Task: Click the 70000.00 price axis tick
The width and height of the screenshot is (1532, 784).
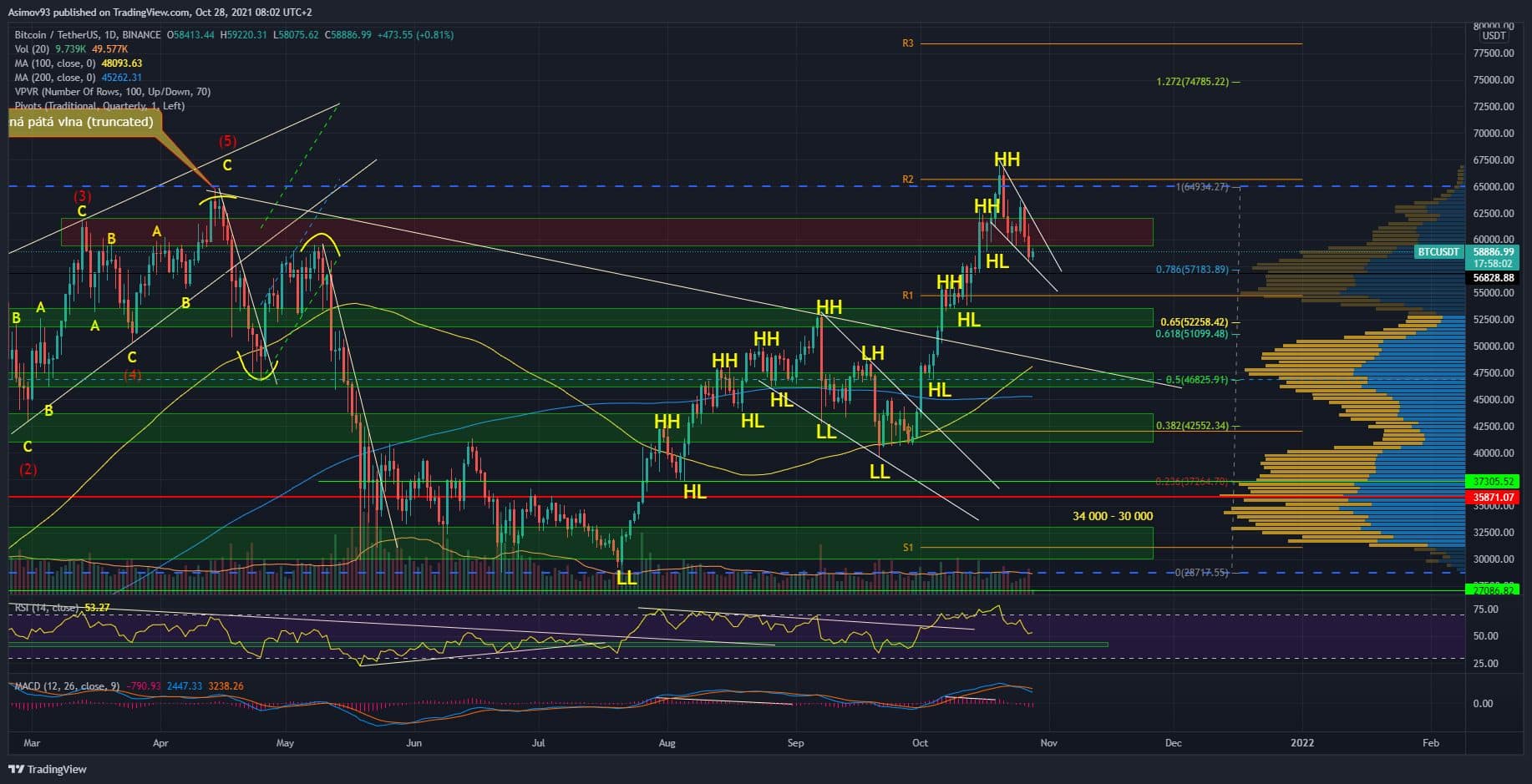Action: point(1494,134)
